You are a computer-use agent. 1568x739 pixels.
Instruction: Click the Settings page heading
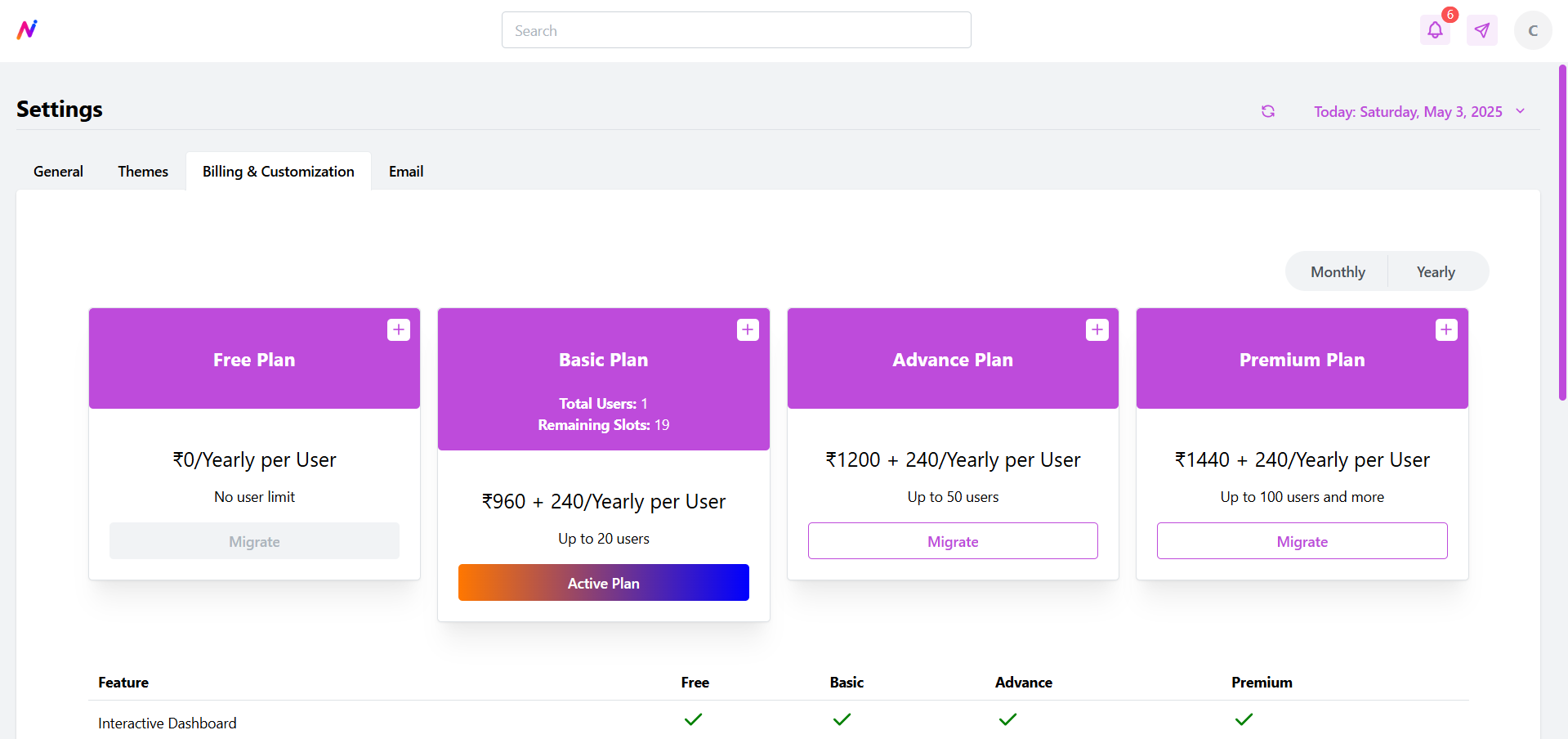point(60,110)
